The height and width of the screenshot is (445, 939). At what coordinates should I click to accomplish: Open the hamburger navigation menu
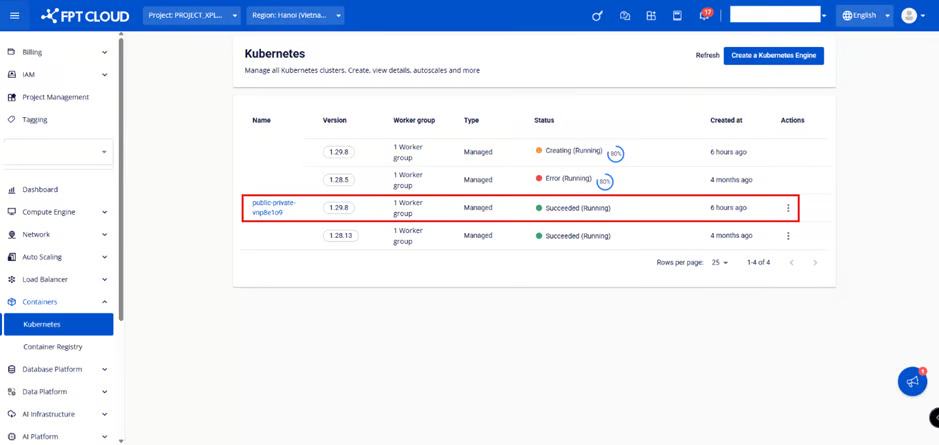coord(14,15)
